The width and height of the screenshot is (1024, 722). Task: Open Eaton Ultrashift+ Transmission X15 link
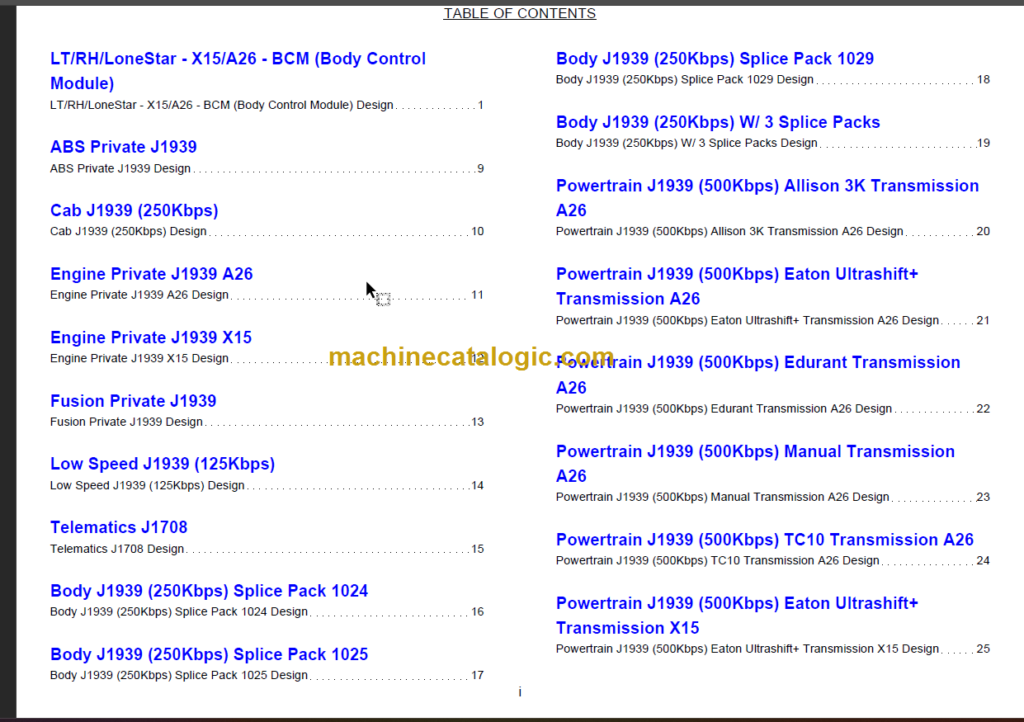coord(737,603)
